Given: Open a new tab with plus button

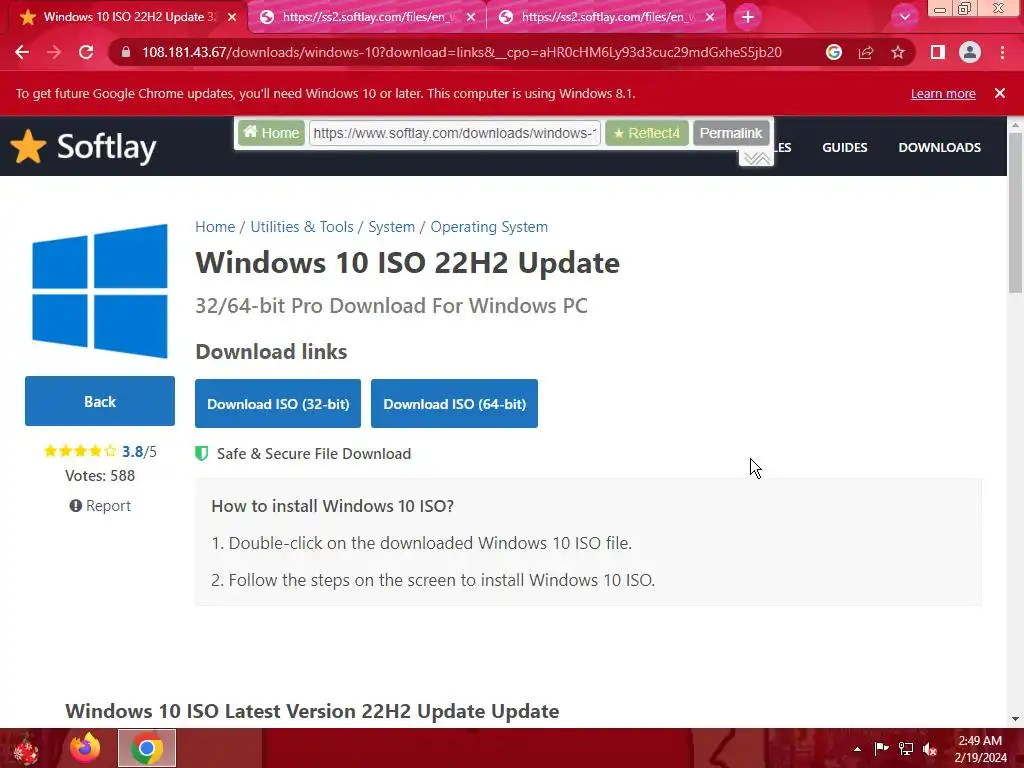Looking at the screenshot, I should (x=748, y=17).
